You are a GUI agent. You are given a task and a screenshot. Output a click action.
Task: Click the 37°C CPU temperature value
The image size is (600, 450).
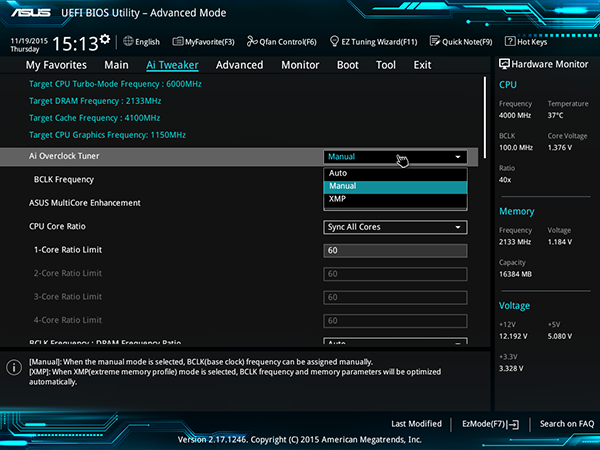click(555, 115)
